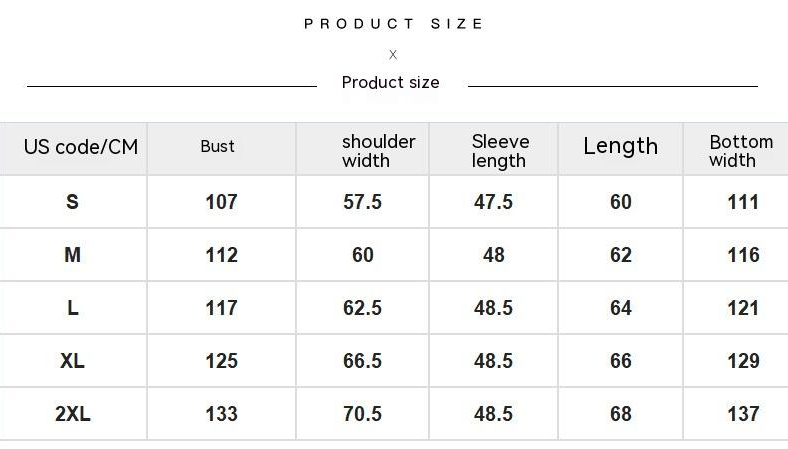Viewport: 788px width, 449px height.
Task: Select the shoulder width 57.5 cell
Action: (362, 202)
